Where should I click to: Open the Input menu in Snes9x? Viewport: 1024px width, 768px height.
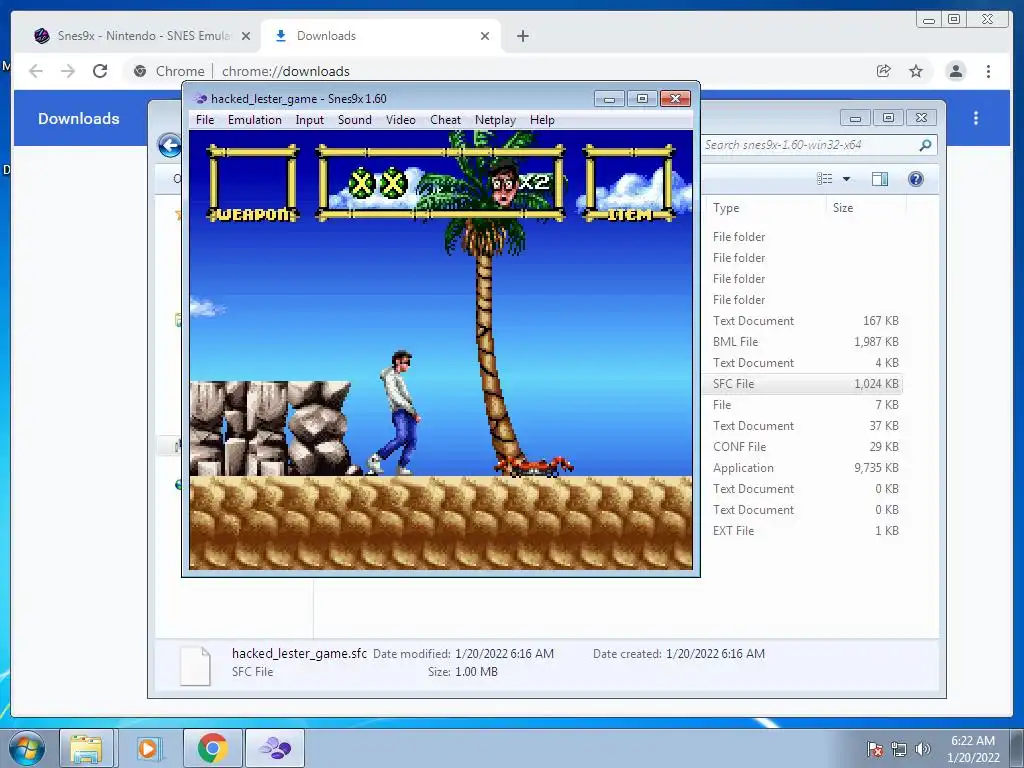point(310,120)
